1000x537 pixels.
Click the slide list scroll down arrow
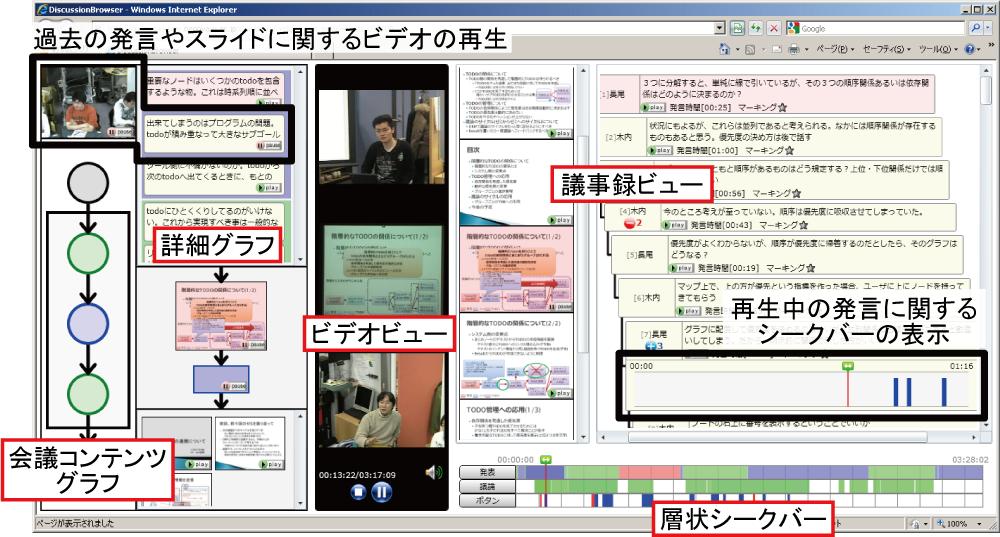point(583,438)
